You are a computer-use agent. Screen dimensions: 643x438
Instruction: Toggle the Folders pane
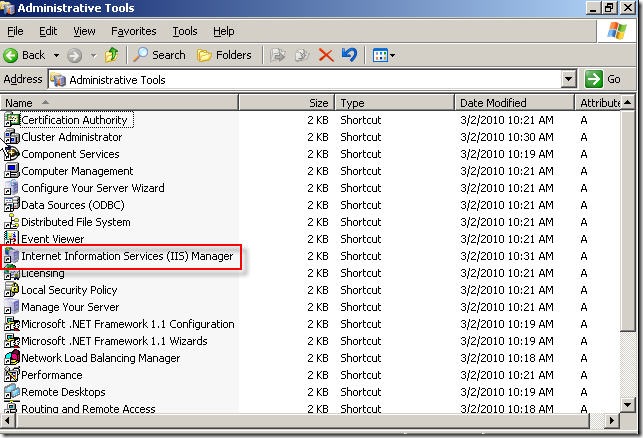pyautogui.click(x=224, y=55)
